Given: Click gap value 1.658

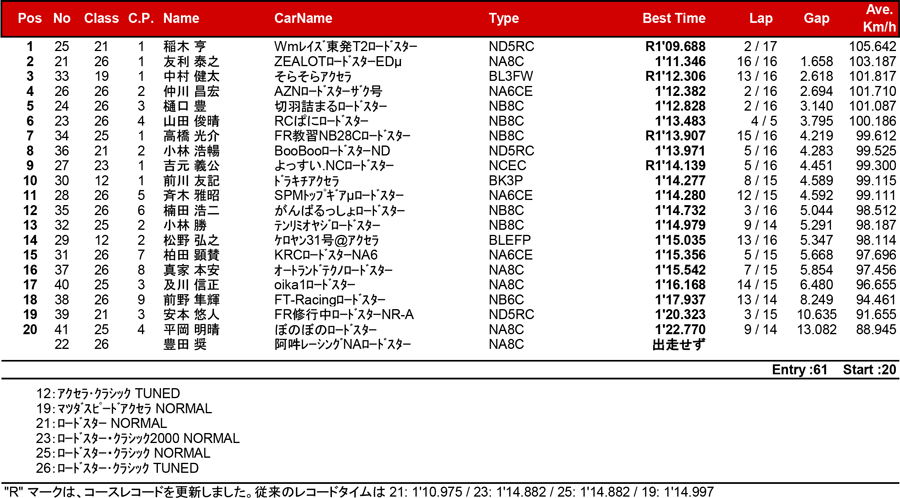Looking at the screenshot, I should 816,61.
